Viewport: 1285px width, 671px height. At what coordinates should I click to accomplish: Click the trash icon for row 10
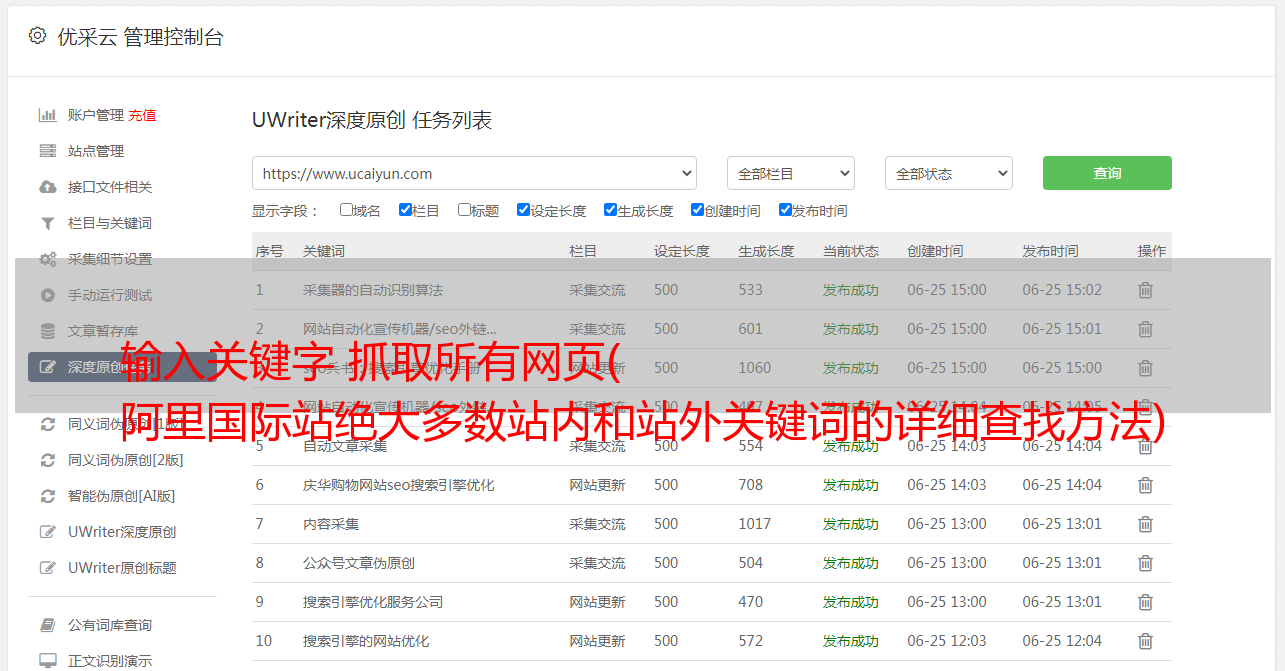1145,641
